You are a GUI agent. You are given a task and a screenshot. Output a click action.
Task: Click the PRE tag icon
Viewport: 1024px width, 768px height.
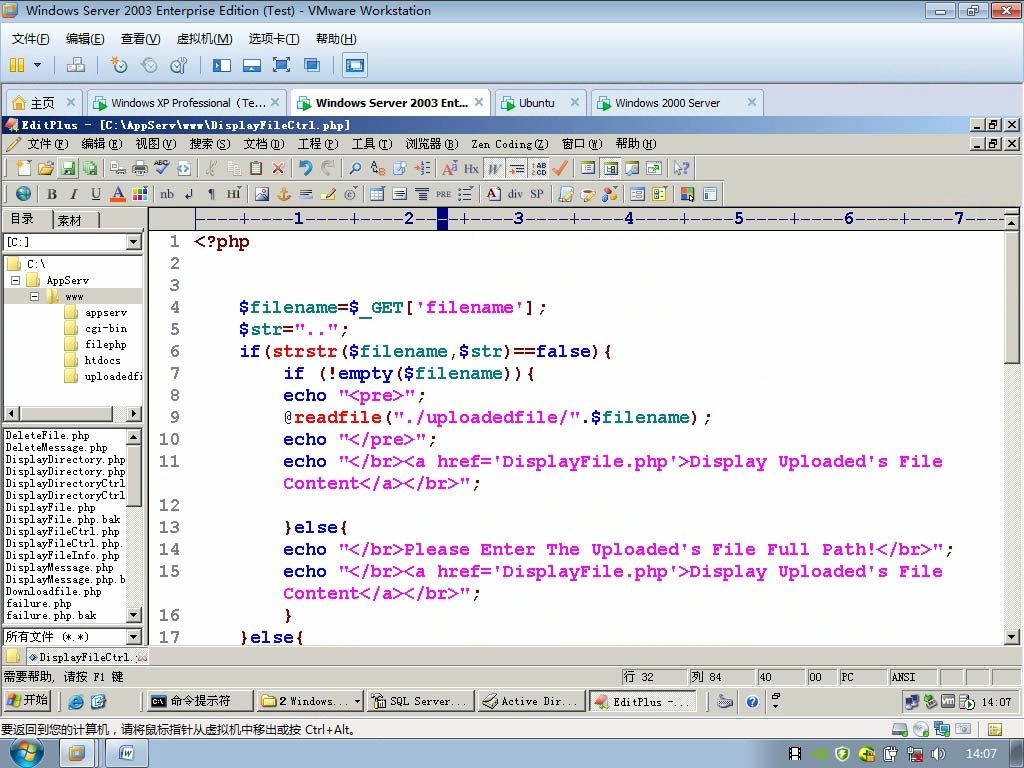tap(443, 194)
